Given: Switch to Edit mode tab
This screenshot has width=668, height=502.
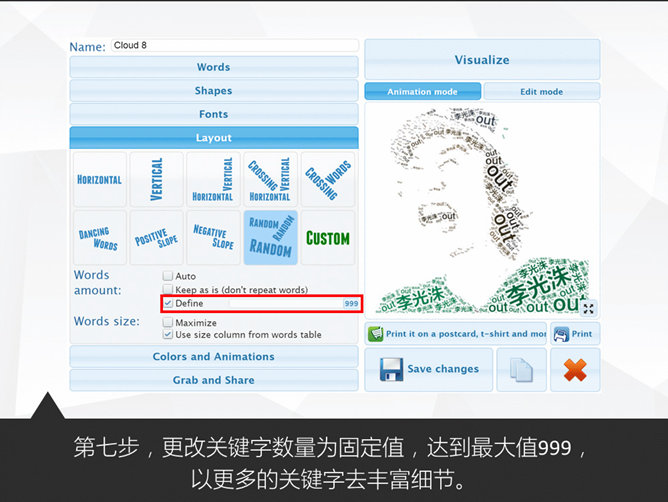Looking at the screenshot, I should tap(541, 92).
